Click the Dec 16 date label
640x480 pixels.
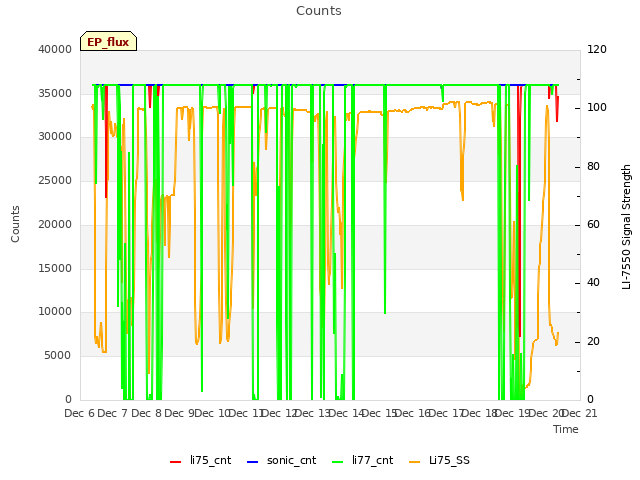coord(413,413)
